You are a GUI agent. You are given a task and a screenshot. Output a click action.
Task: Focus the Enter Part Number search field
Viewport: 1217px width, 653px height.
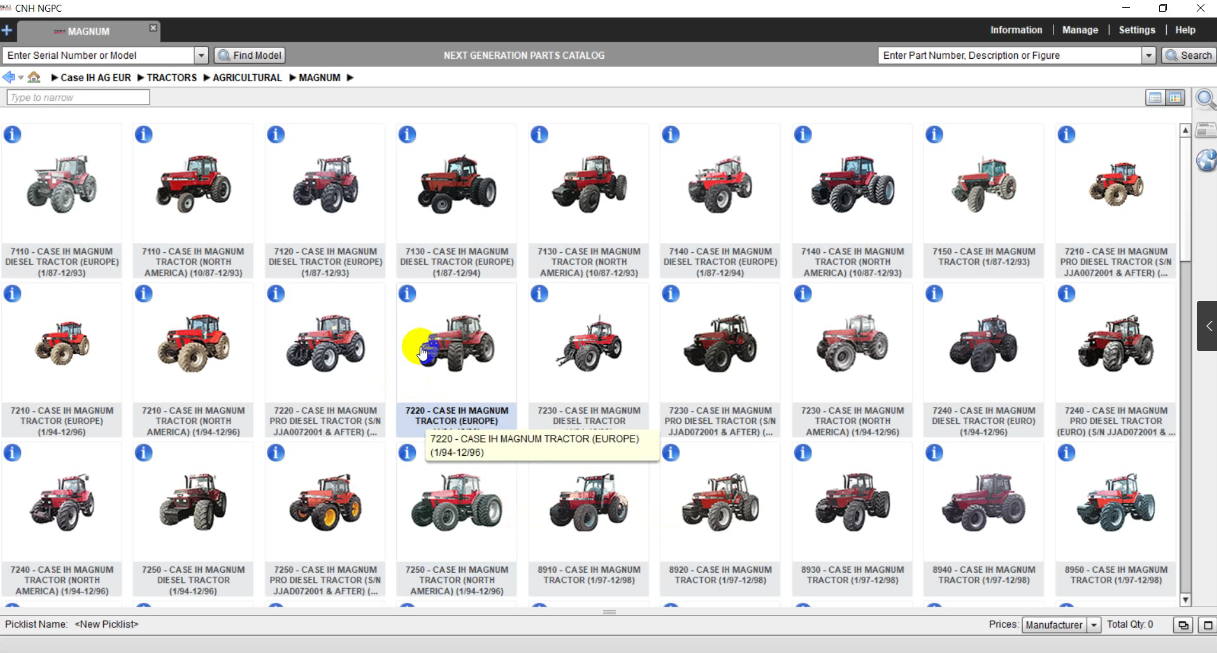click(1010, 56)
